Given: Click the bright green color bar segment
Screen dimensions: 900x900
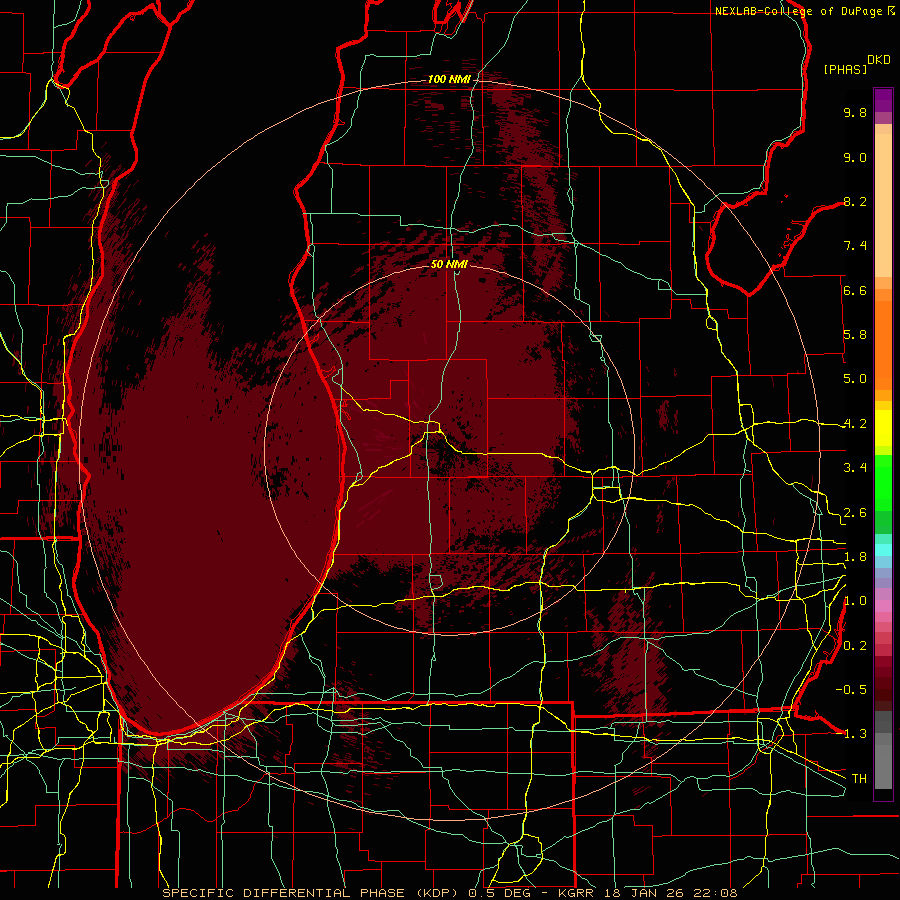Looking at the screenshot, I should [x=883, y=482].
